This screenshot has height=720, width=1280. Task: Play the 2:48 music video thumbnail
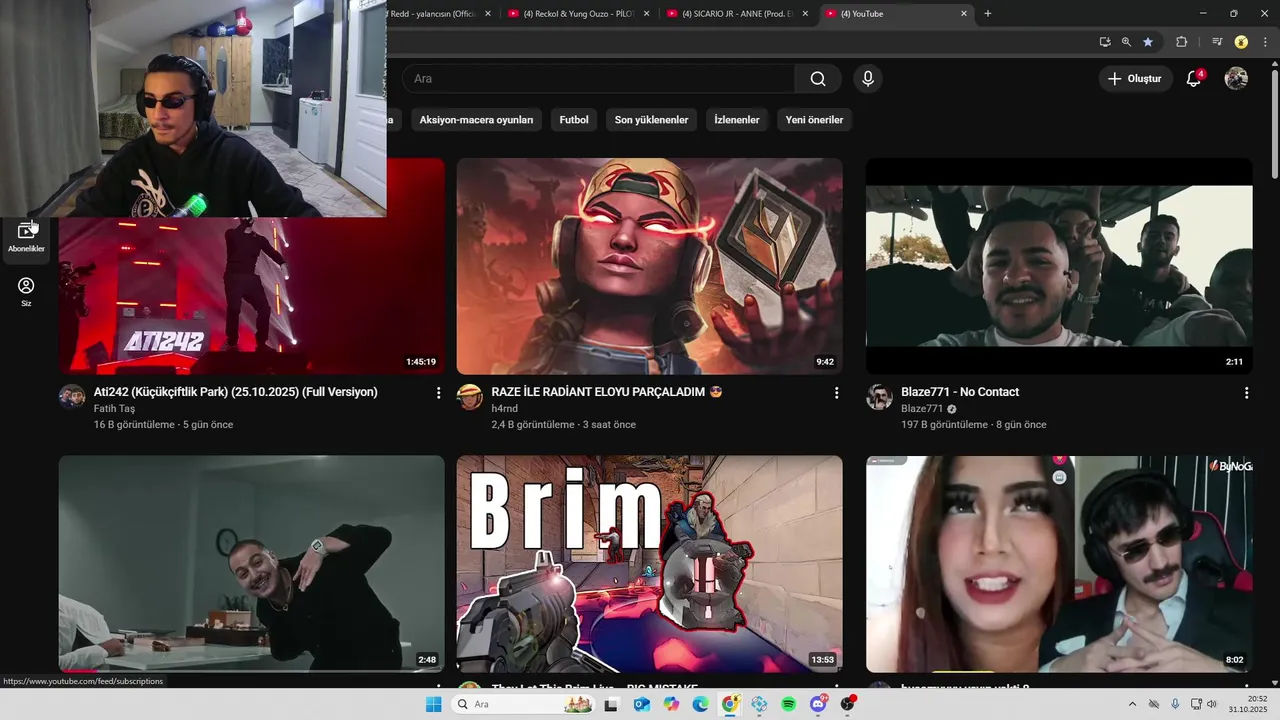251,564
